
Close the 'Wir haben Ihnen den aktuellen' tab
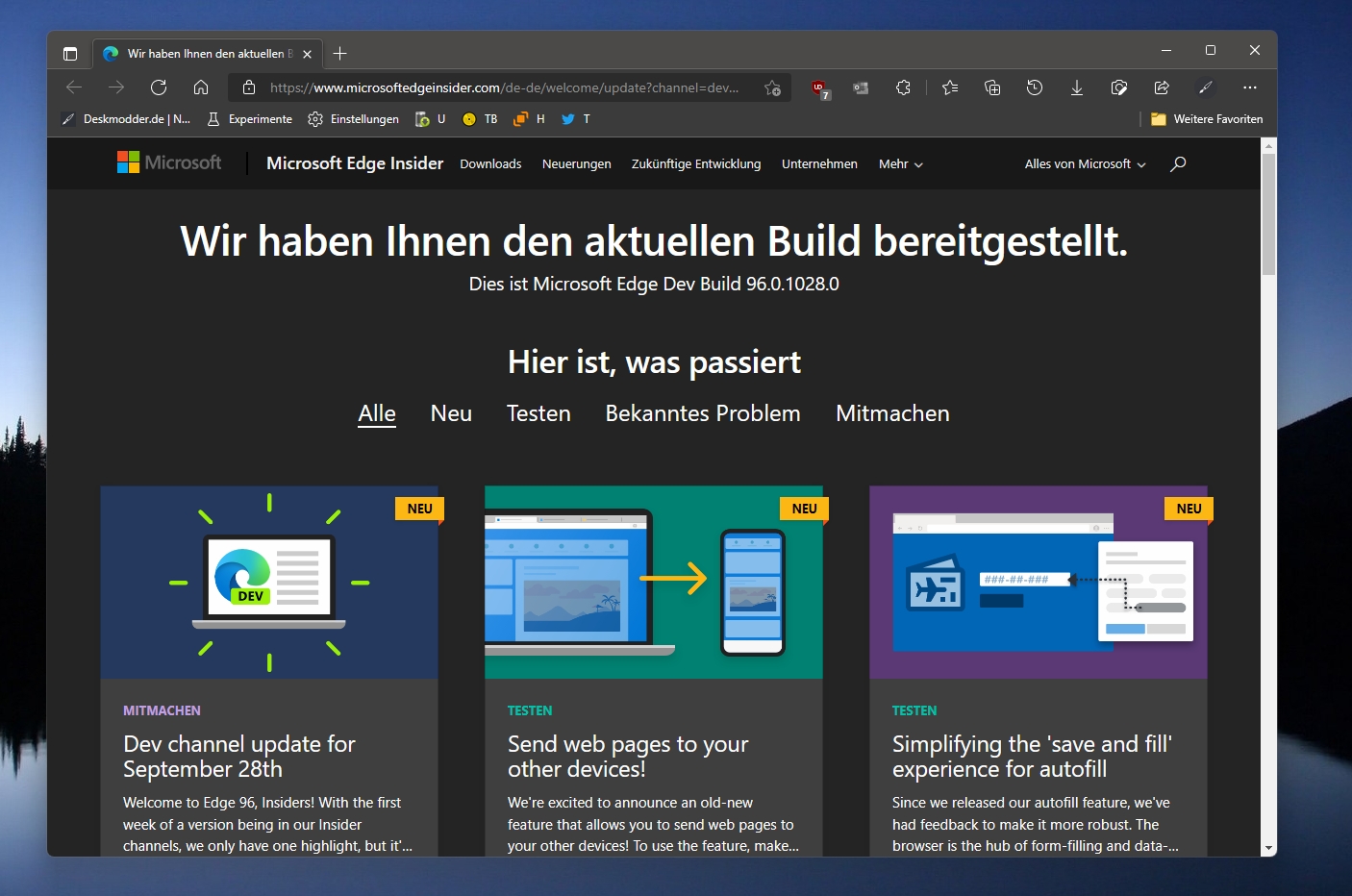coord(308,54)
